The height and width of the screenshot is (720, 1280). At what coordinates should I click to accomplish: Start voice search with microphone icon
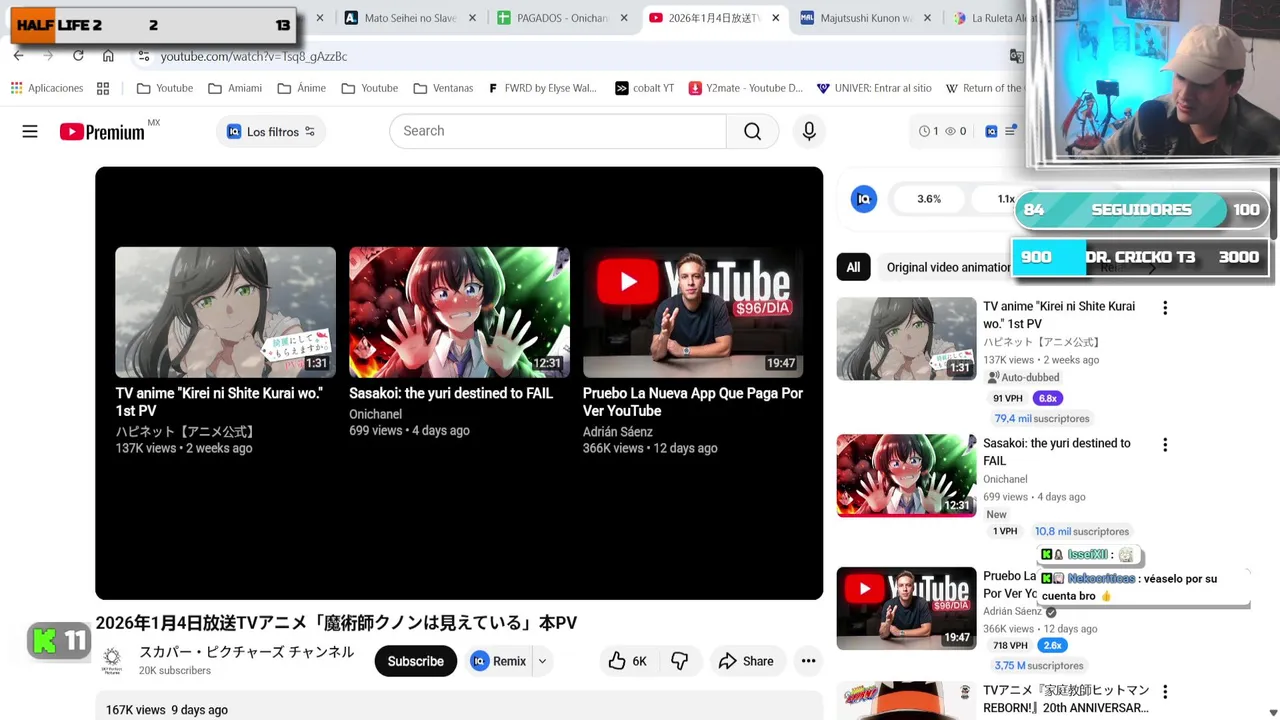tap(809, 131)
